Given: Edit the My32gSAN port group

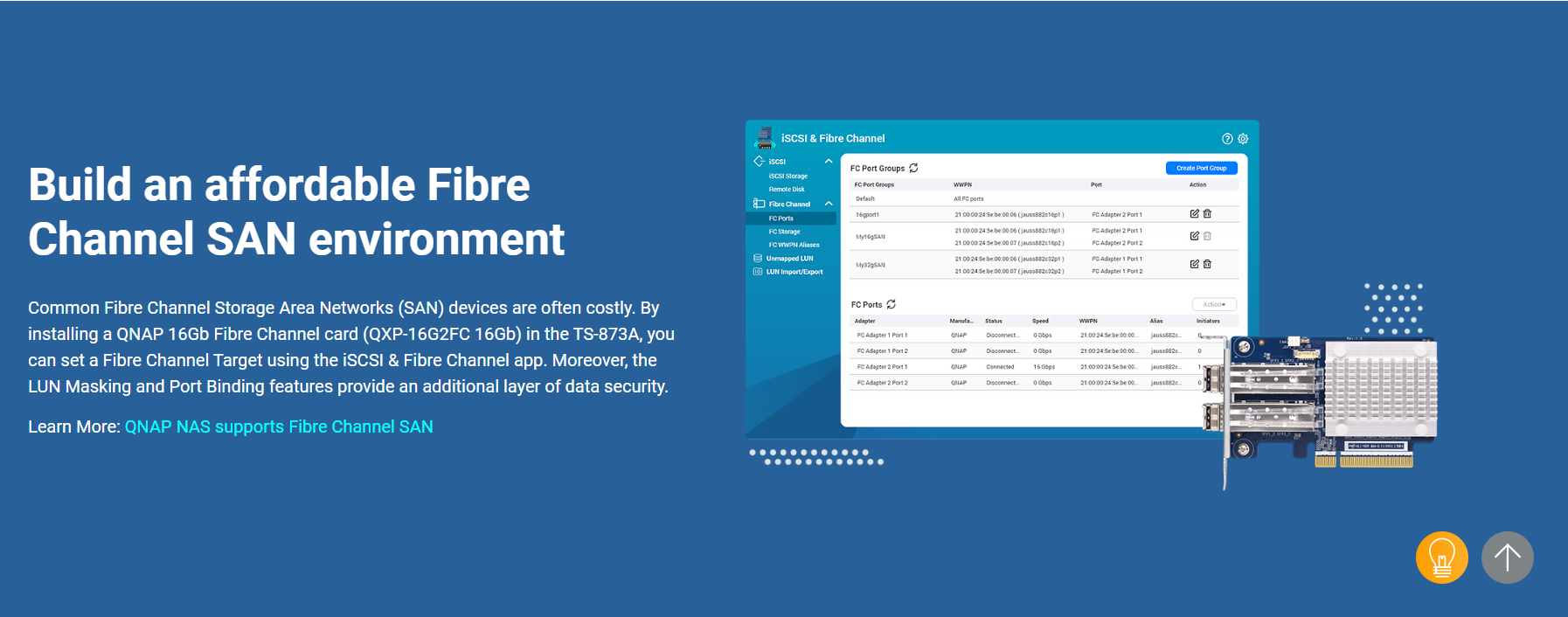Looking at the screenshot, I should click(x=1194, y=264).
